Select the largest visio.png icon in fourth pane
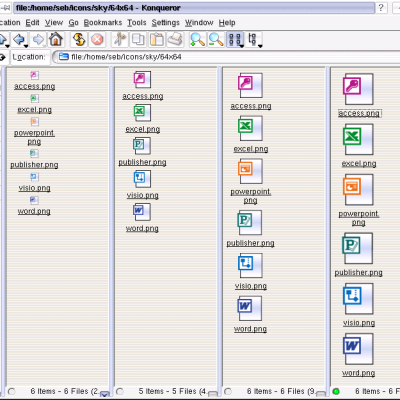This screenshot has height=400, width=400. tap(358, 299)
